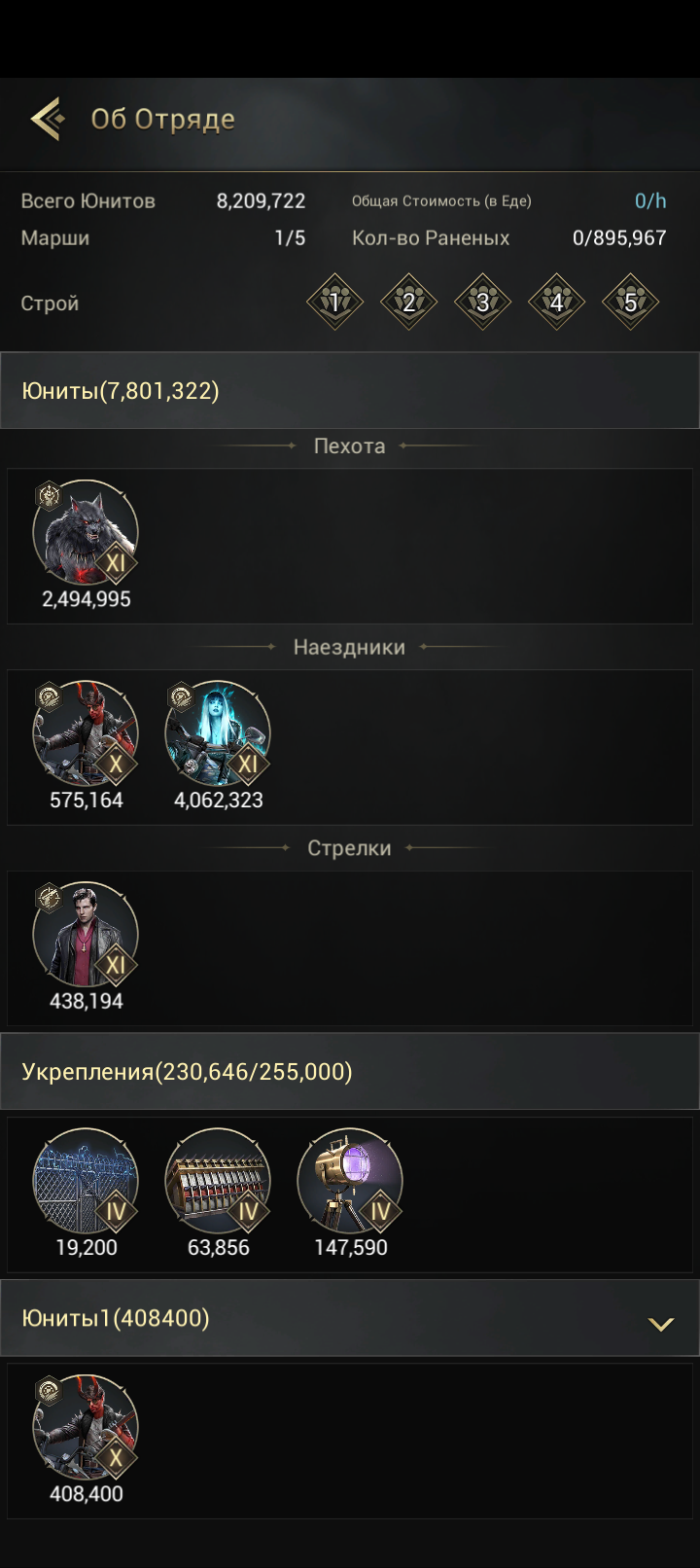The width and height of the screenshot is (700, 1568).
Task: Select formation slot 3 diamond
Action: 482,302
